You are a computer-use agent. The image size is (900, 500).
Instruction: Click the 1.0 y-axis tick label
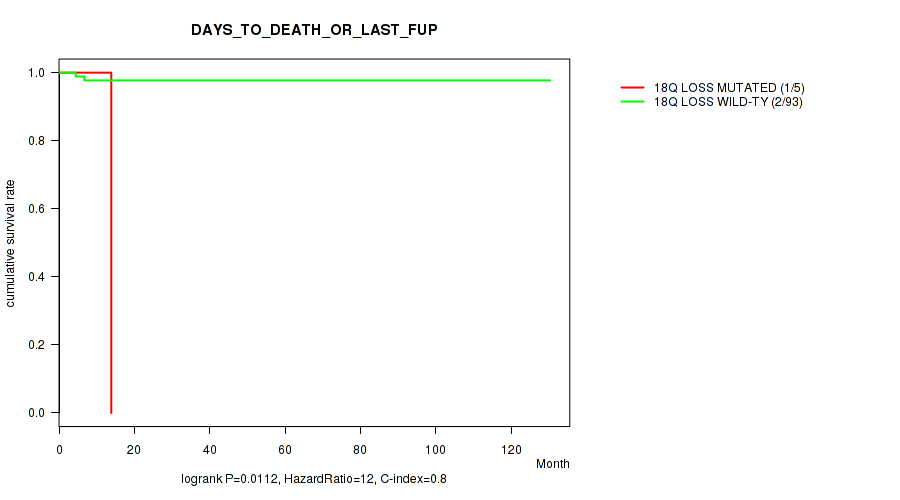[37, 73]
